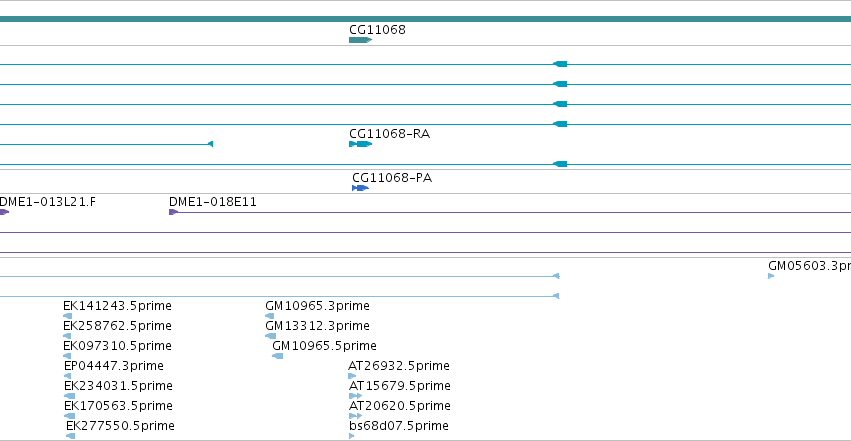Click the CG11068-RA transcript glyph
This screenshot has width=851, height=441.
[360, 144]
